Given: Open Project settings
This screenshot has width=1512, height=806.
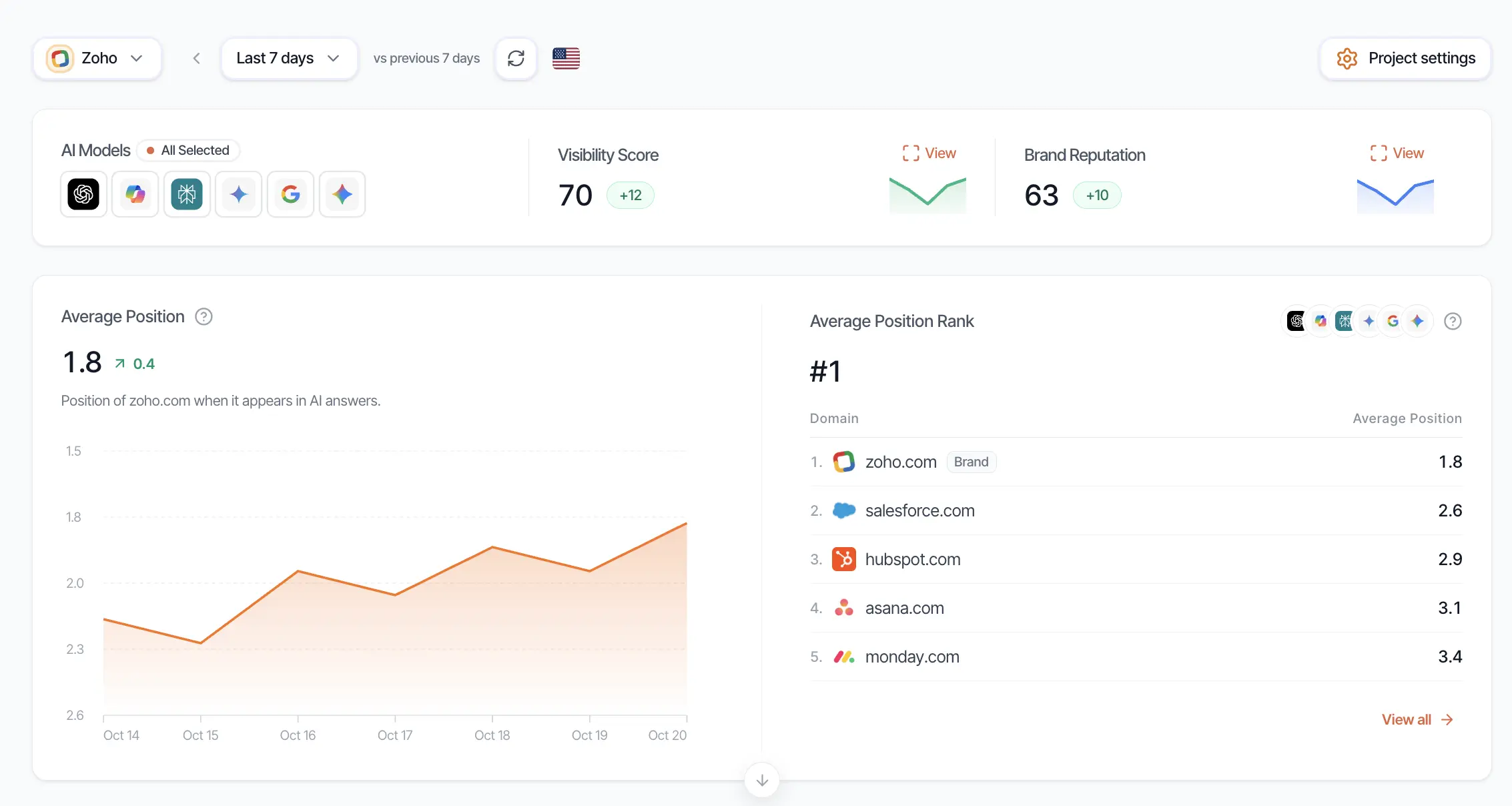Looking at the screenshot, I should [x=1405, y=59].
